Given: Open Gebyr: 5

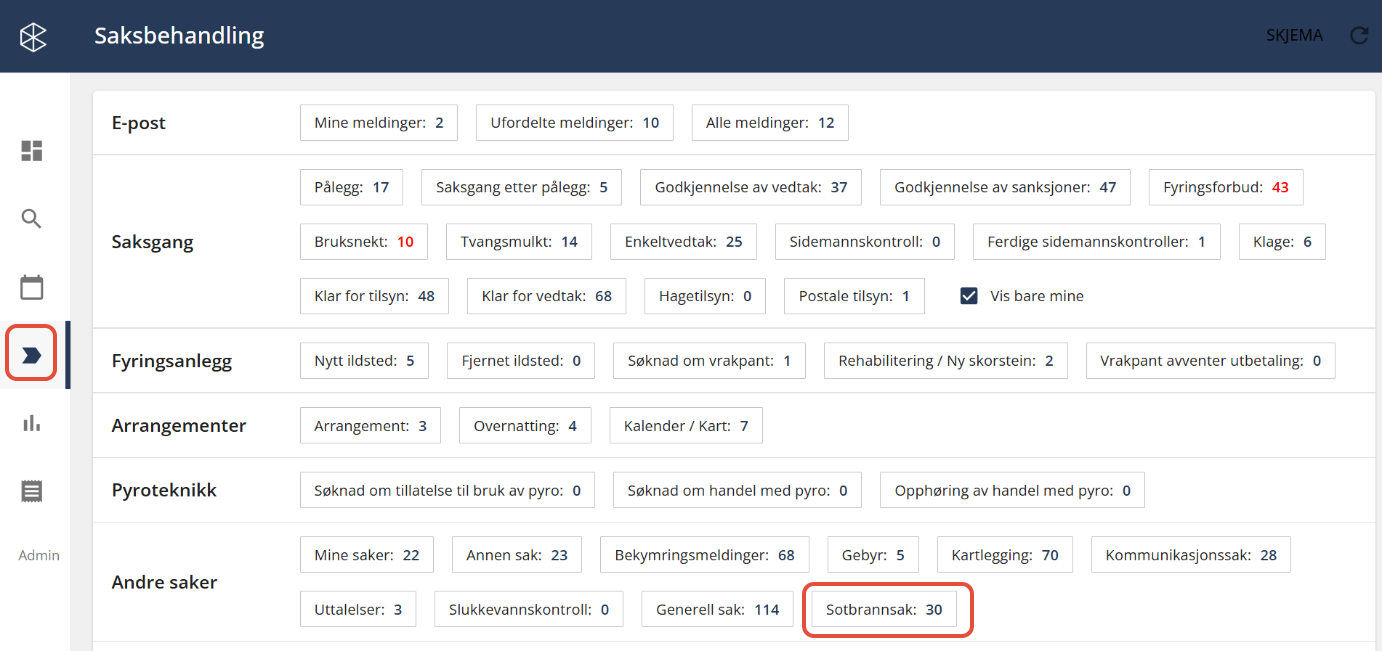Looking at the screenshot, I should coord(873,555).
